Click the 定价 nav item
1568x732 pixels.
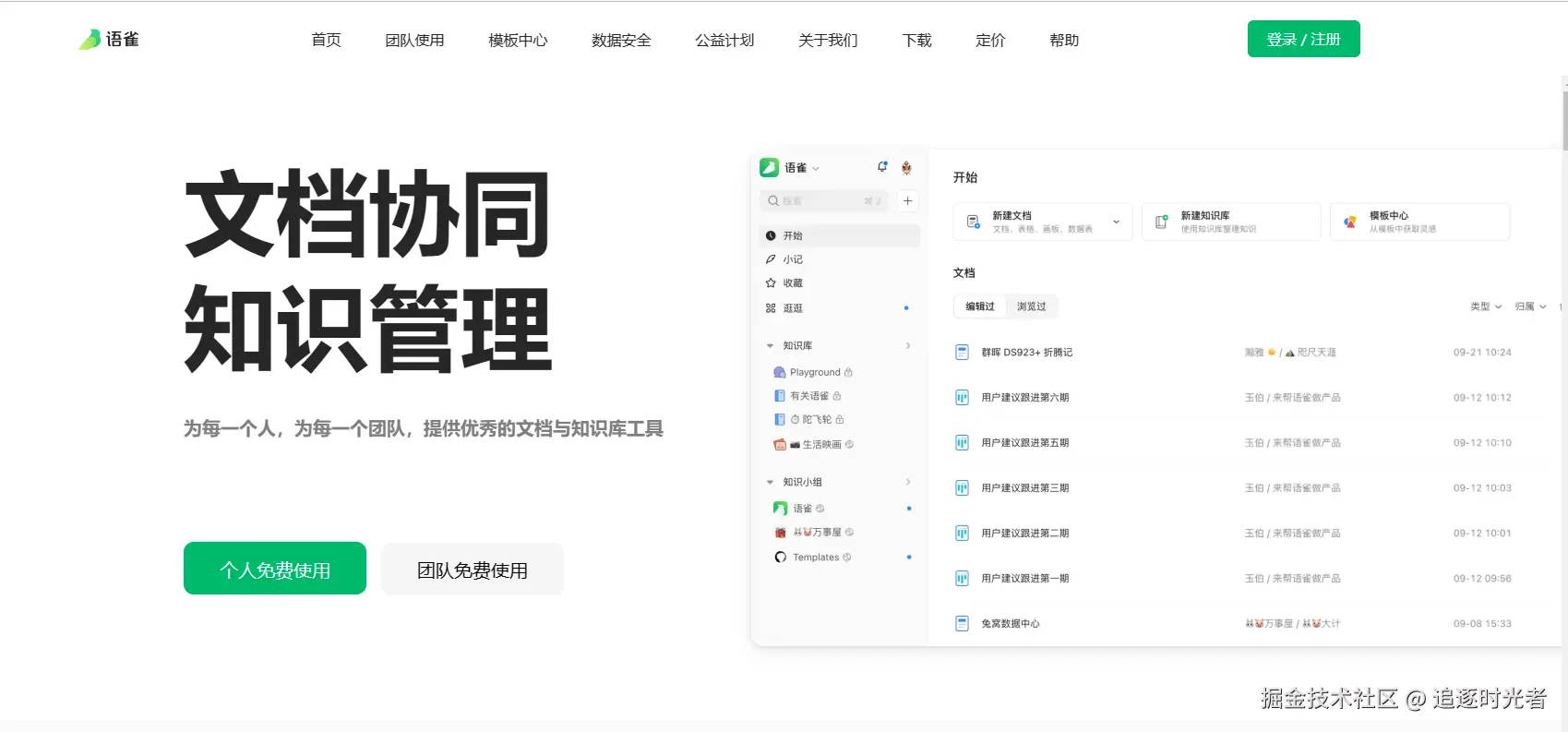(x=990, y=40)
